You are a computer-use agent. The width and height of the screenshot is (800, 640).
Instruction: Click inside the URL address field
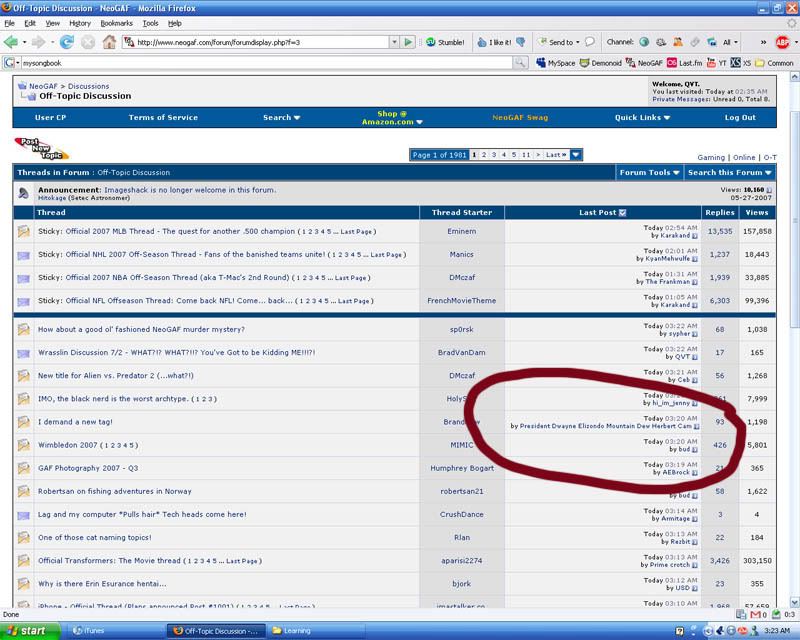pos(262,42)
